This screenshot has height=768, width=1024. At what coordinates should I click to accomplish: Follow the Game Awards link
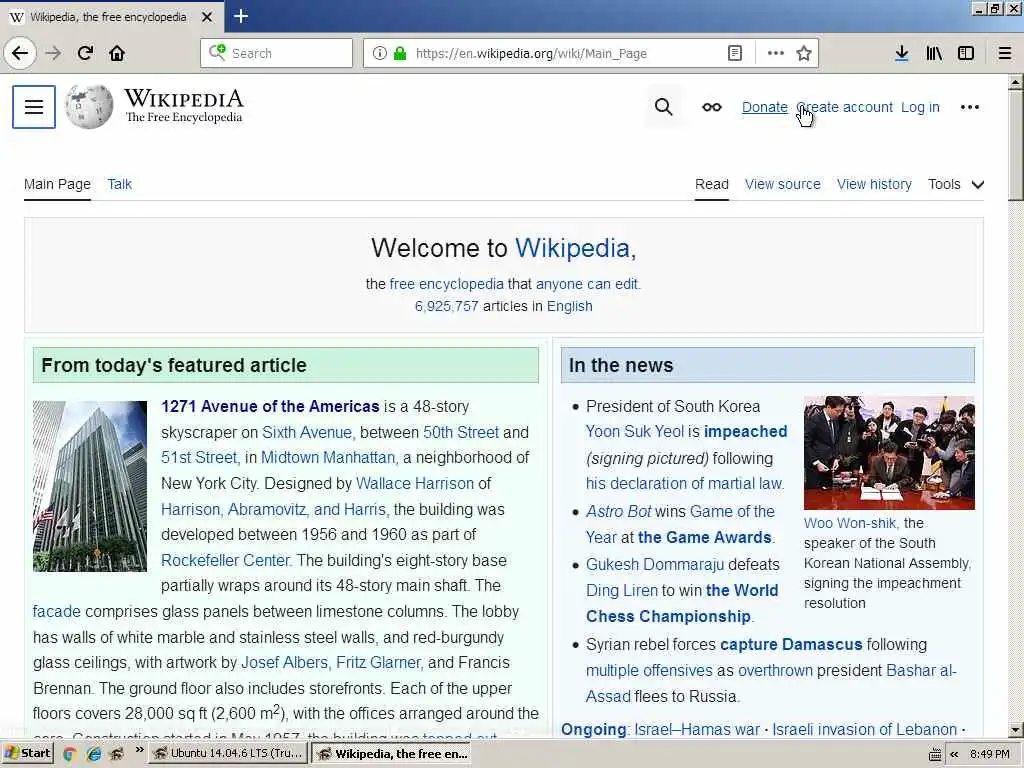pyautogui.click(x=705, y=537)
